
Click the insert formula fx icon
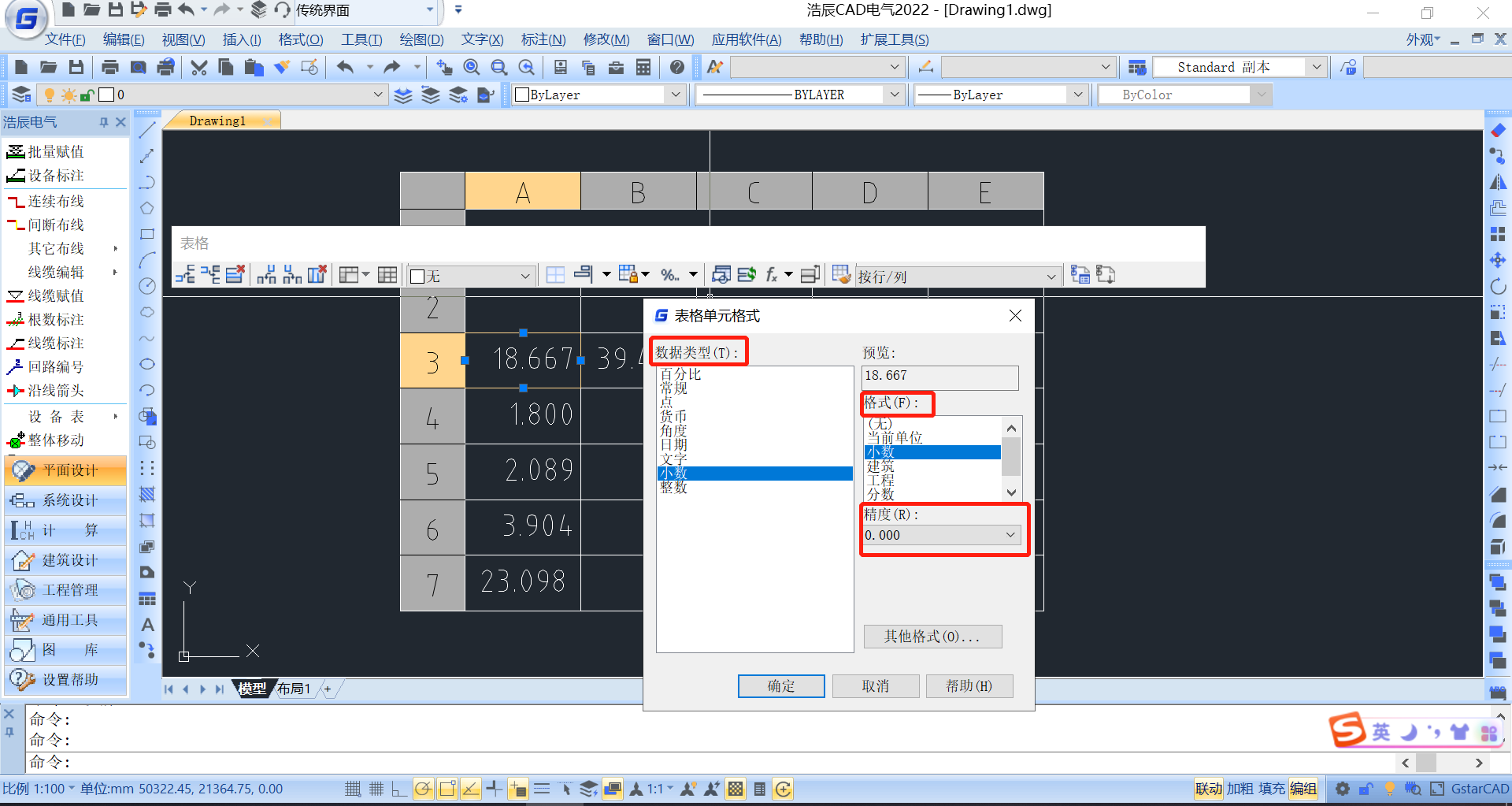772,275
